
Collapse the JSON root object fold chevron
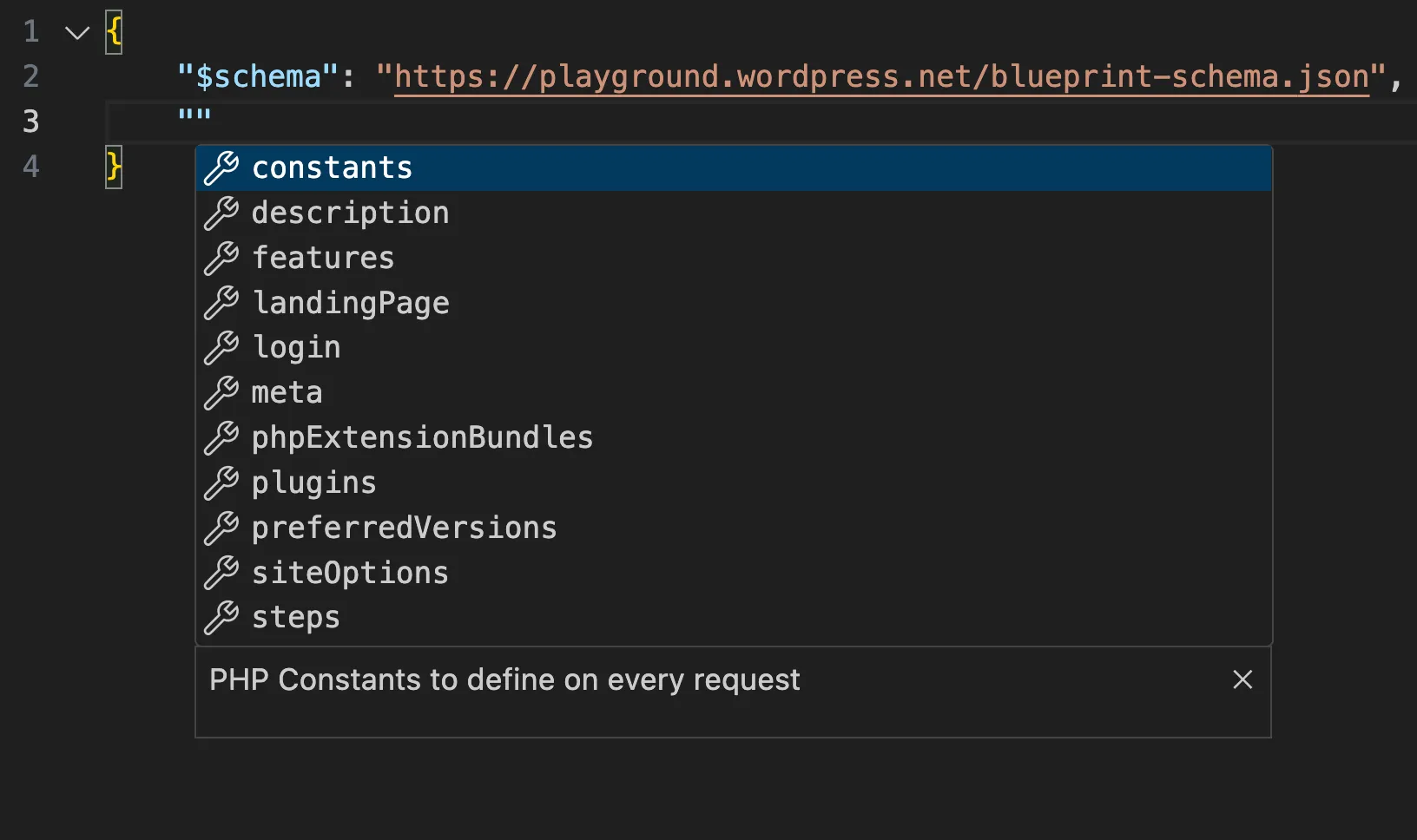point(76,32)
